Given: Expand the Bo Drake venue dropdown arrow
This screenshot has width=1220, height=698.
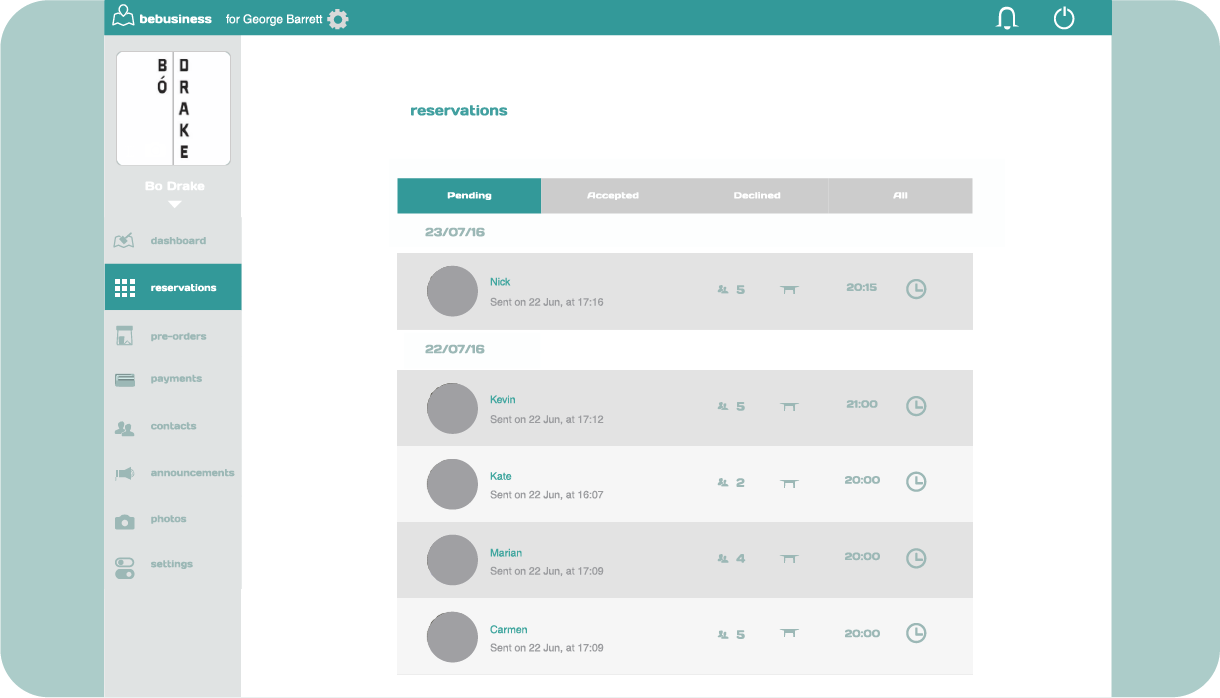Looking at the screenshot, I should (174, 204).
